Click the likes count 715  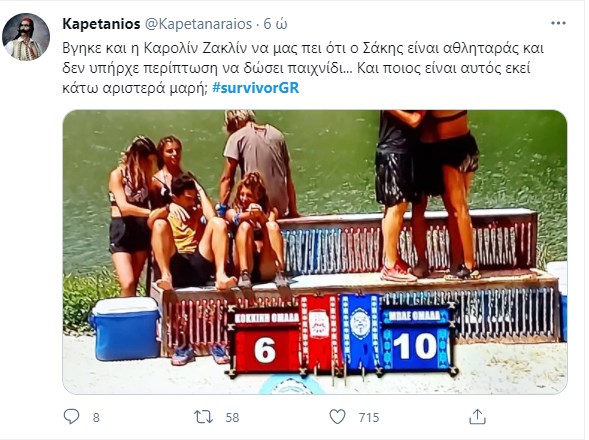point(369,417)
